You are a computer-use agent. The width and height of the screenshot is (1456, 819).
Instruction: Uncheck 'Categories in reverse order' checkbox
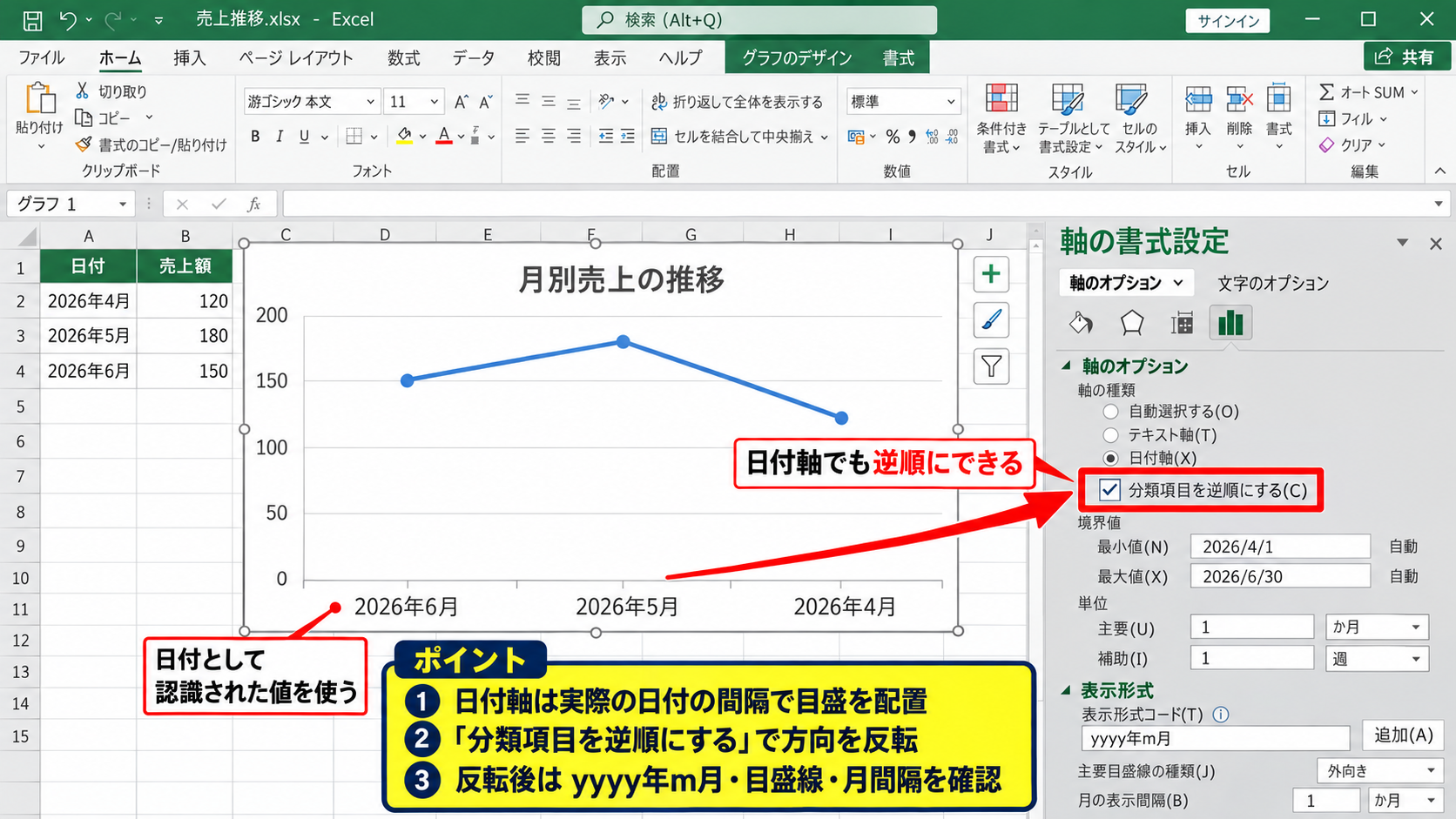click(1109, 490)
